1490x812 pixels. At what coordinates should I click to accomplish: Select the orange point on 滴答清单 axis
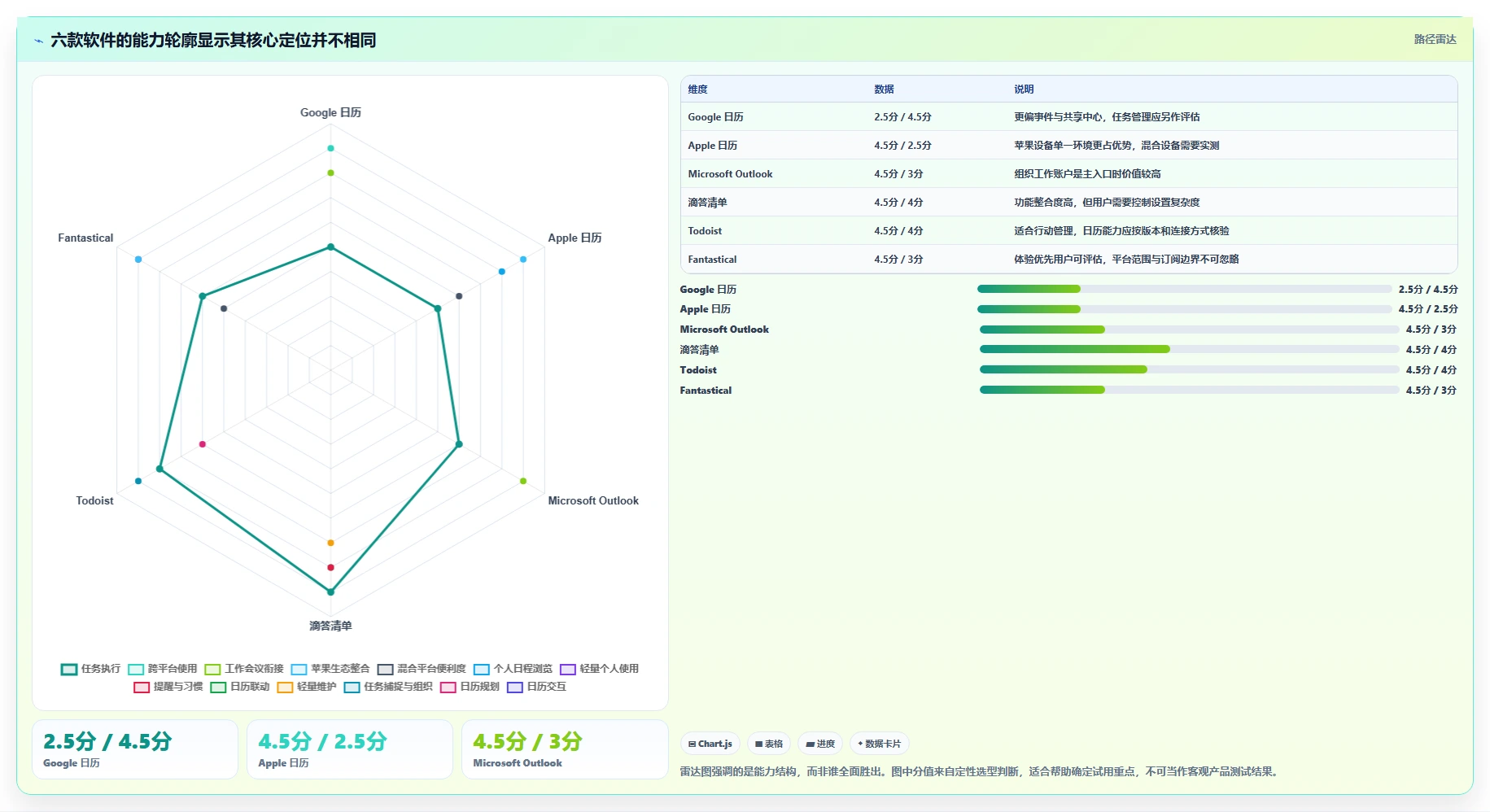[x=330, y=543]
